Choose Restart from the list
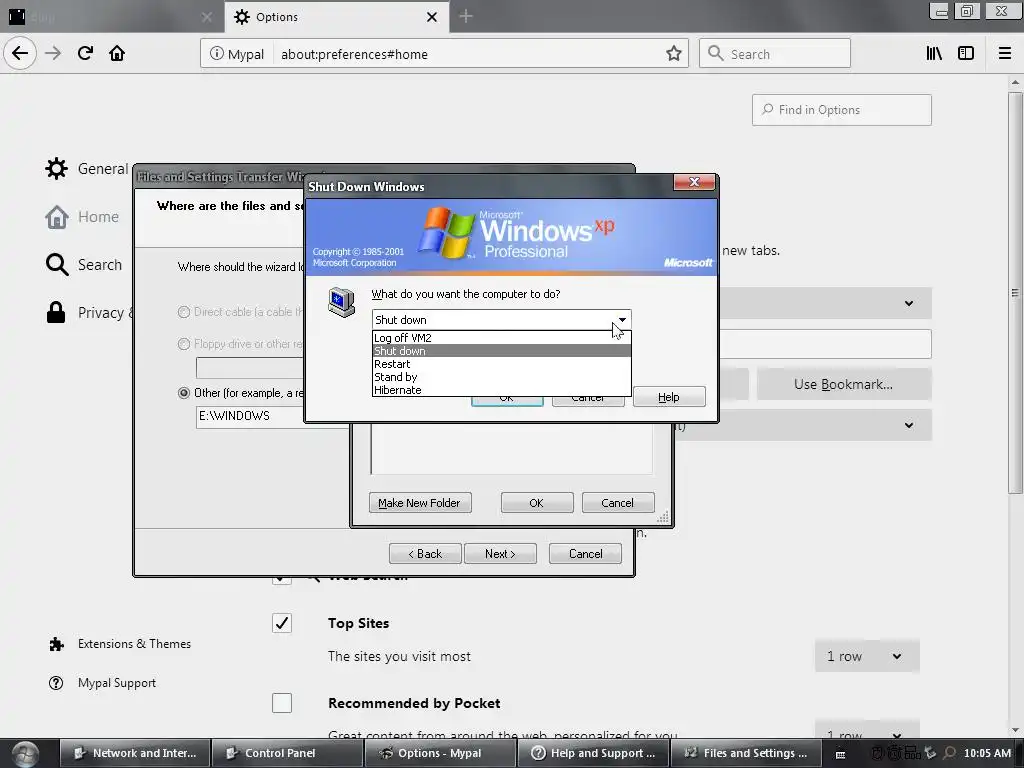Image resolution: width=1024 pixels, height=768 pixels. [502, 364]
